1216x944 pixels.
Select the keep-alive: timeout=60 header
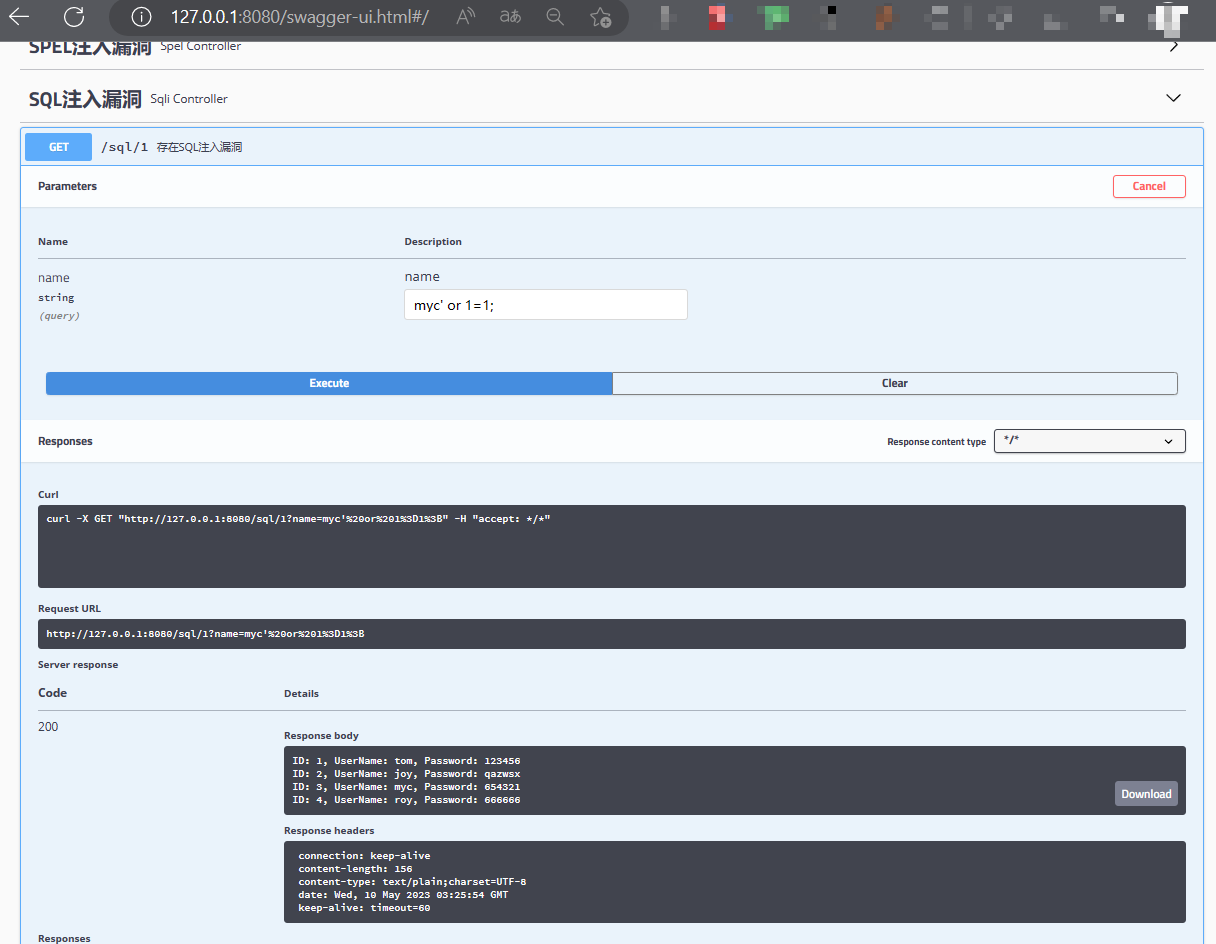click(364, 908)
